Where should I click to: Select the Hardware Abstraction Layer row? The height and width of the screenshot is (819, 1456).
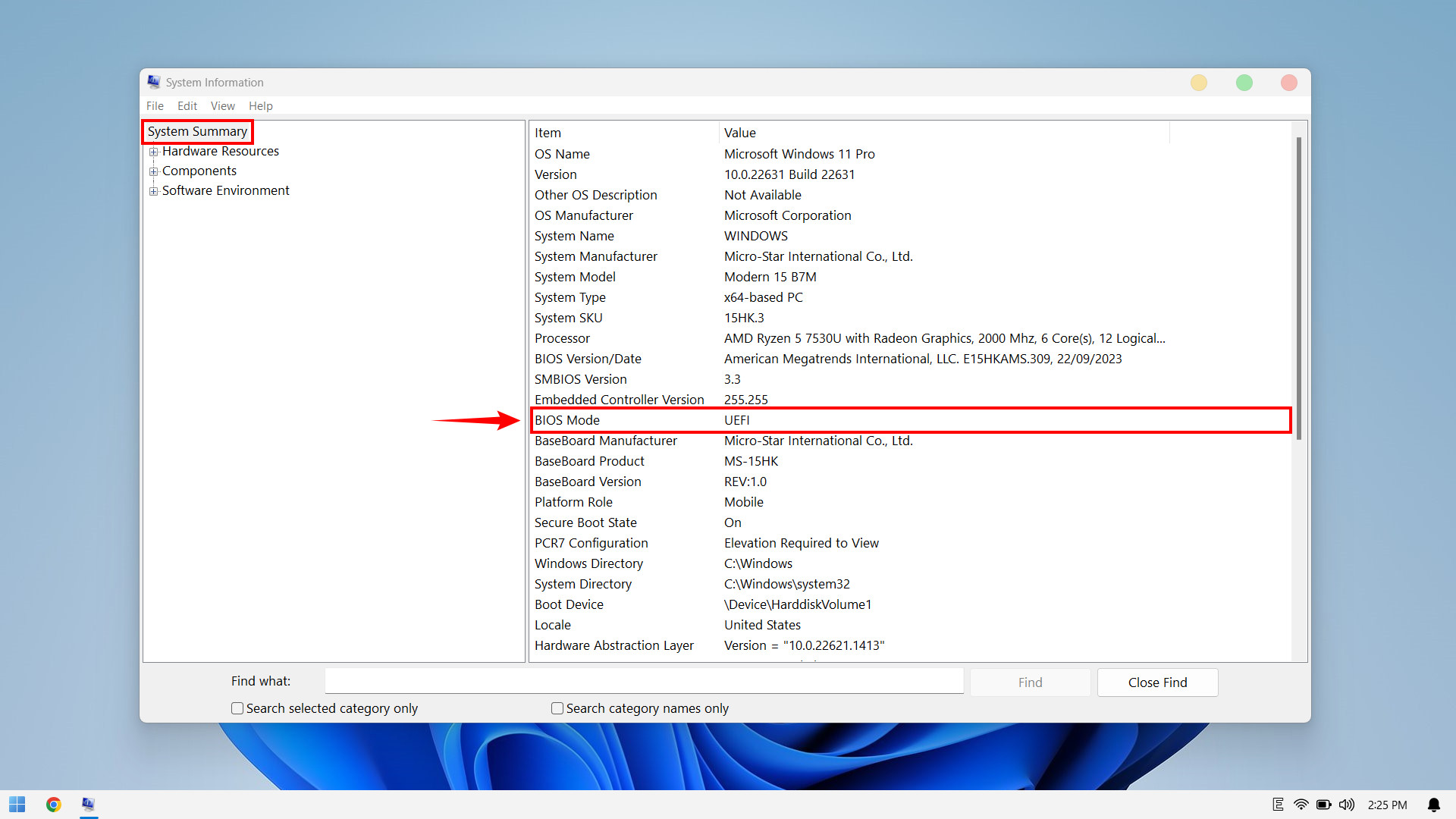(x=910, y=645)
